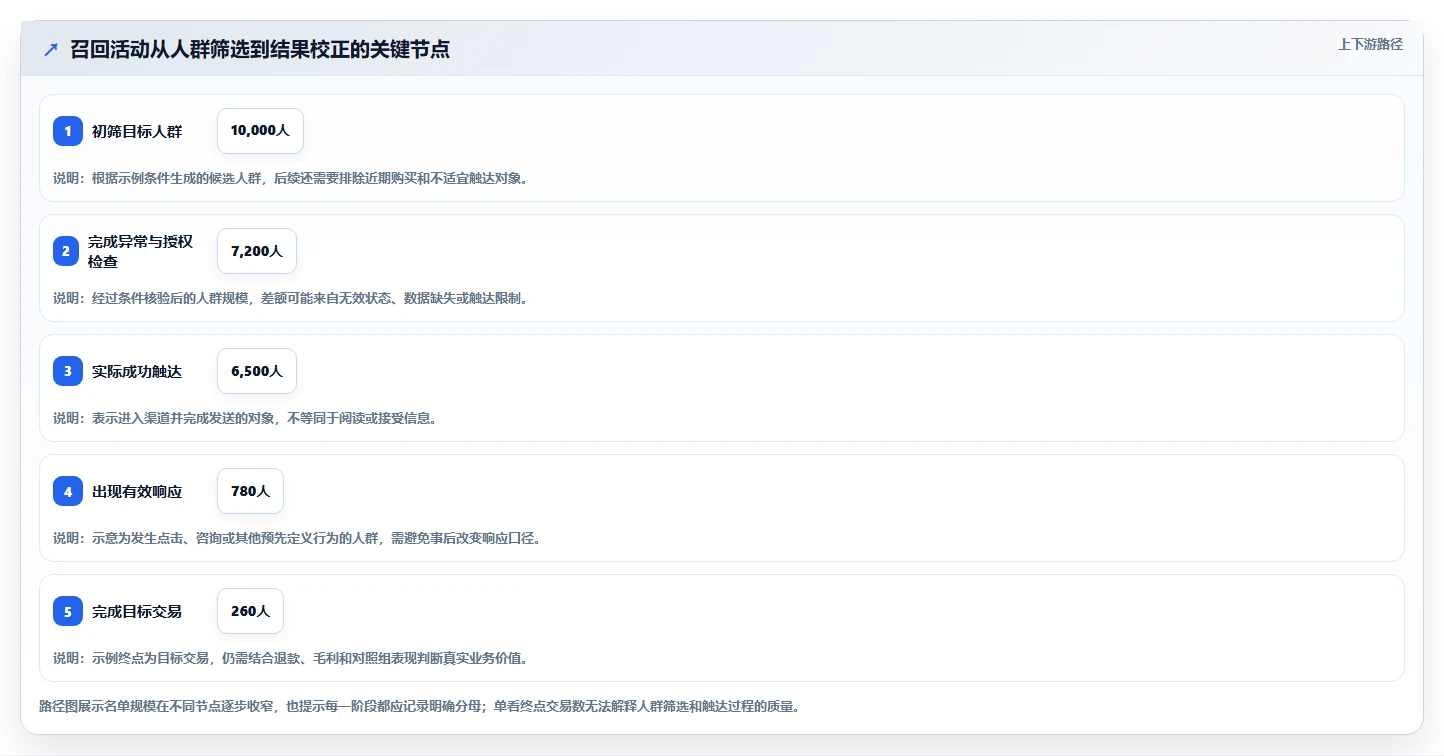The image size is (1444, 756).
Task: Click the note starting 说明：示例终点为目标交易
Action: 290,658
